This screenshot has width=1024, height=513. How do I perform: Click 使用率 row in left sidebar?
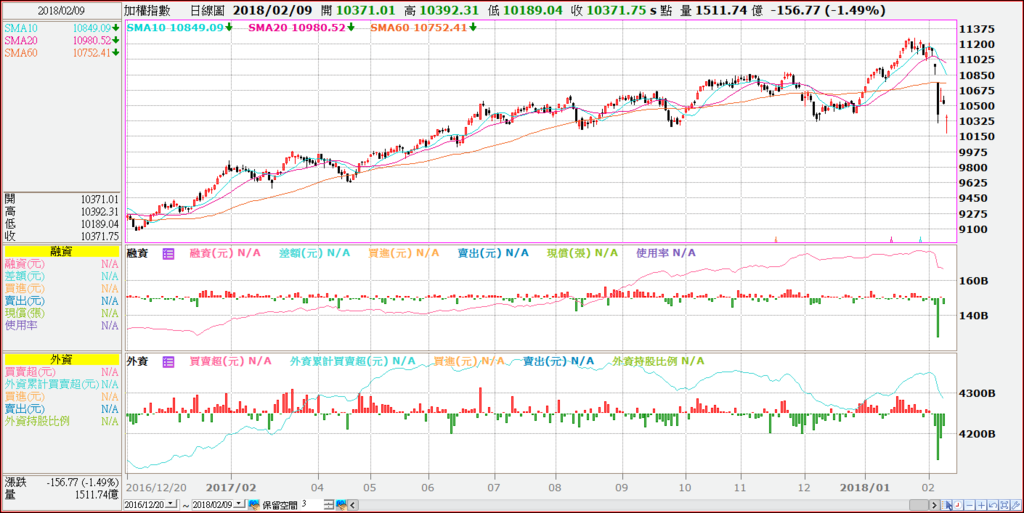click(61, 325)
